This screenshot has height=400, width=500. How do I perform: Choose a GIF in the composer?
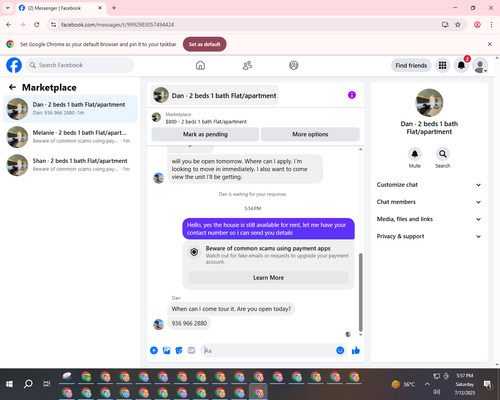(191, 350)
